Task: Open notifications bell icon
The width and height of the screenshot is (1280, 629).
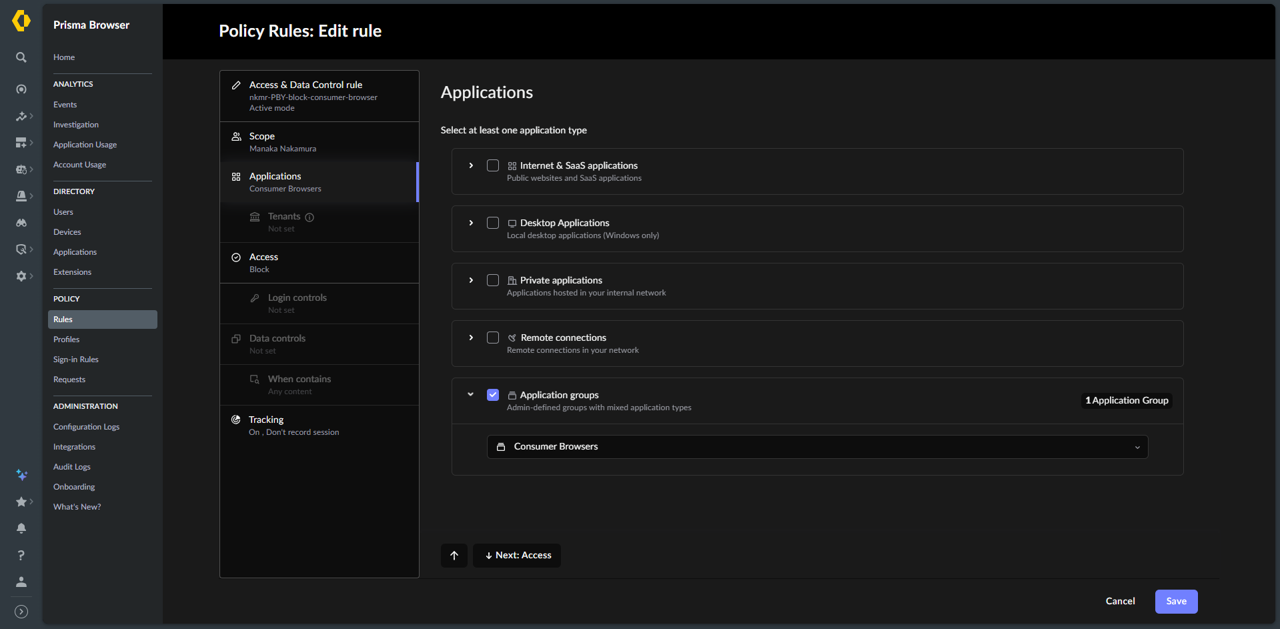Action: point(21,528)
